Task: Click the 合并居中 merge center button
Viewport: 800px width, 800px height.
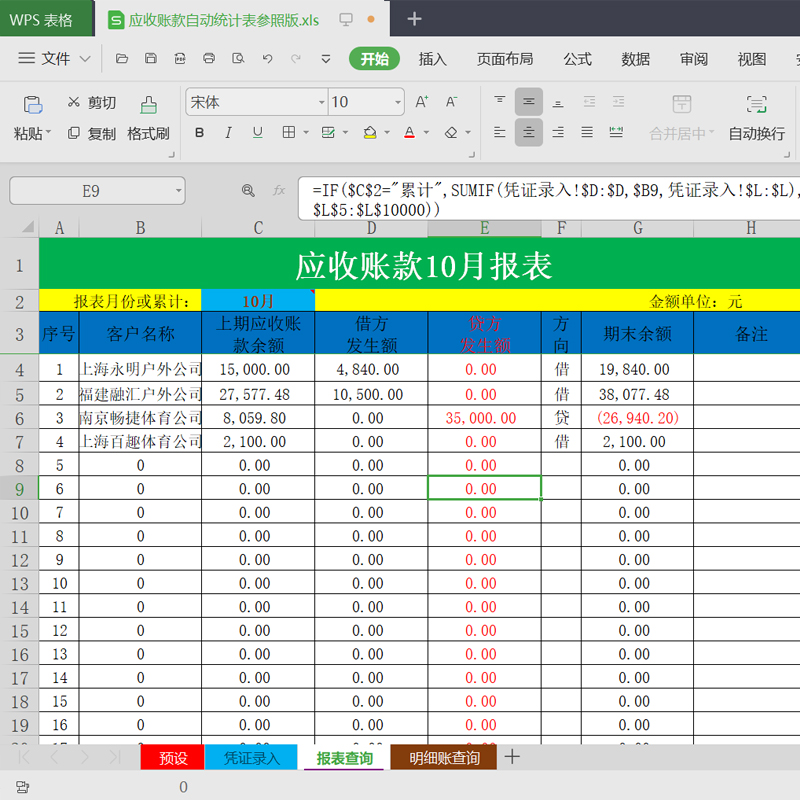Action: tap(682, 118)
